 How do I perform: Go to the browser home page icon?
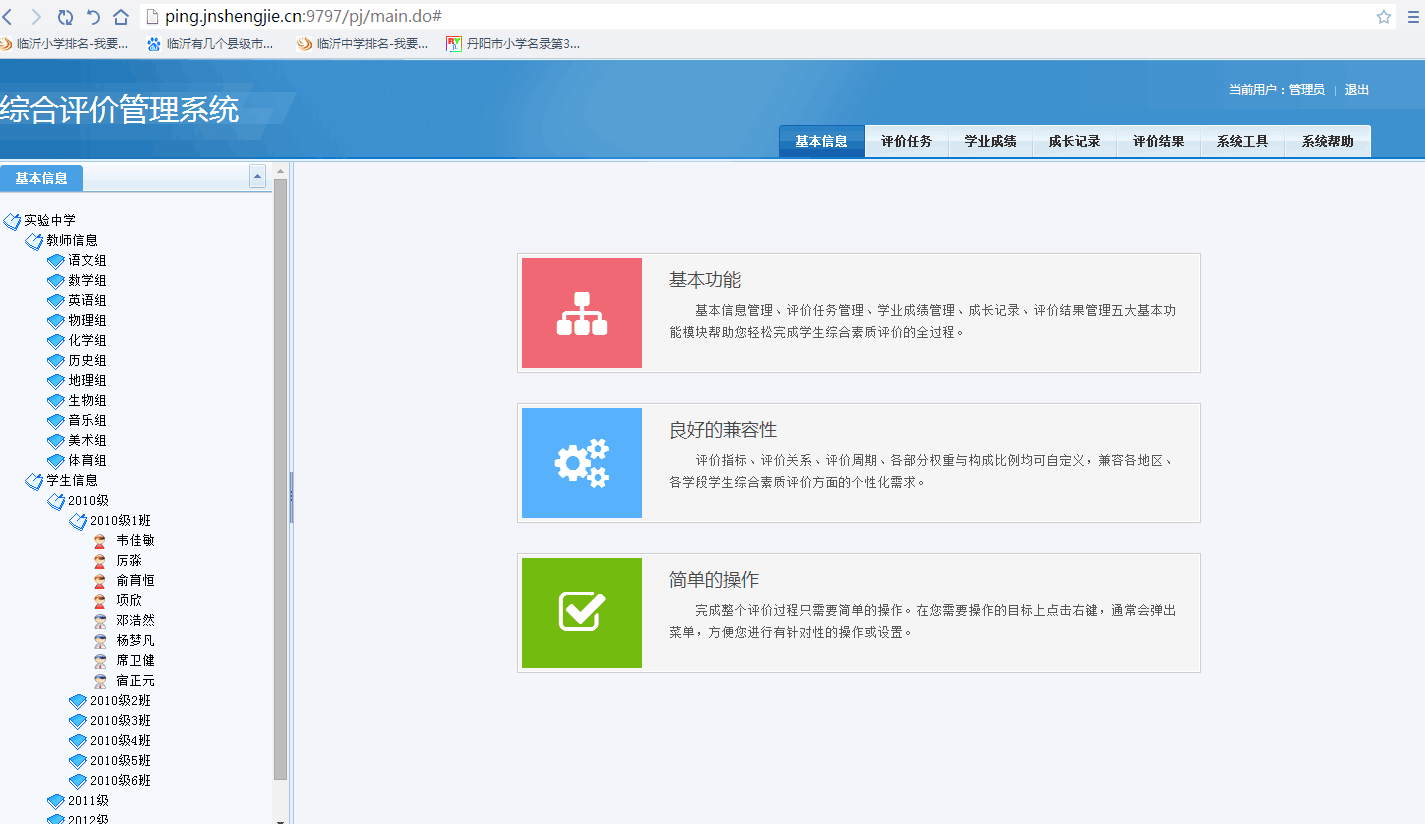121,16
